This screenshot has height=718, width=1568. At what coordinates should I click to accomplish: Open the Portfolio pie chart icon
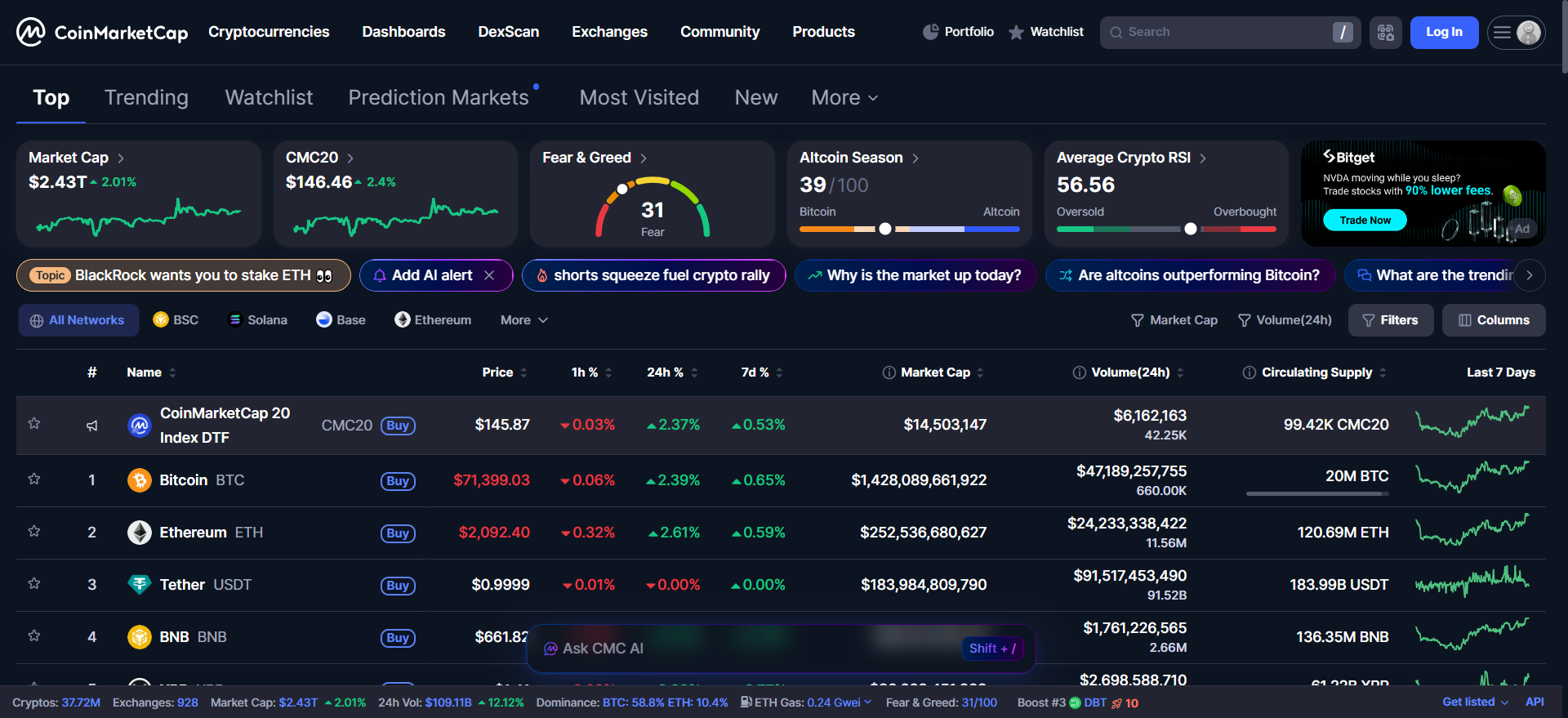pos(930,32)
